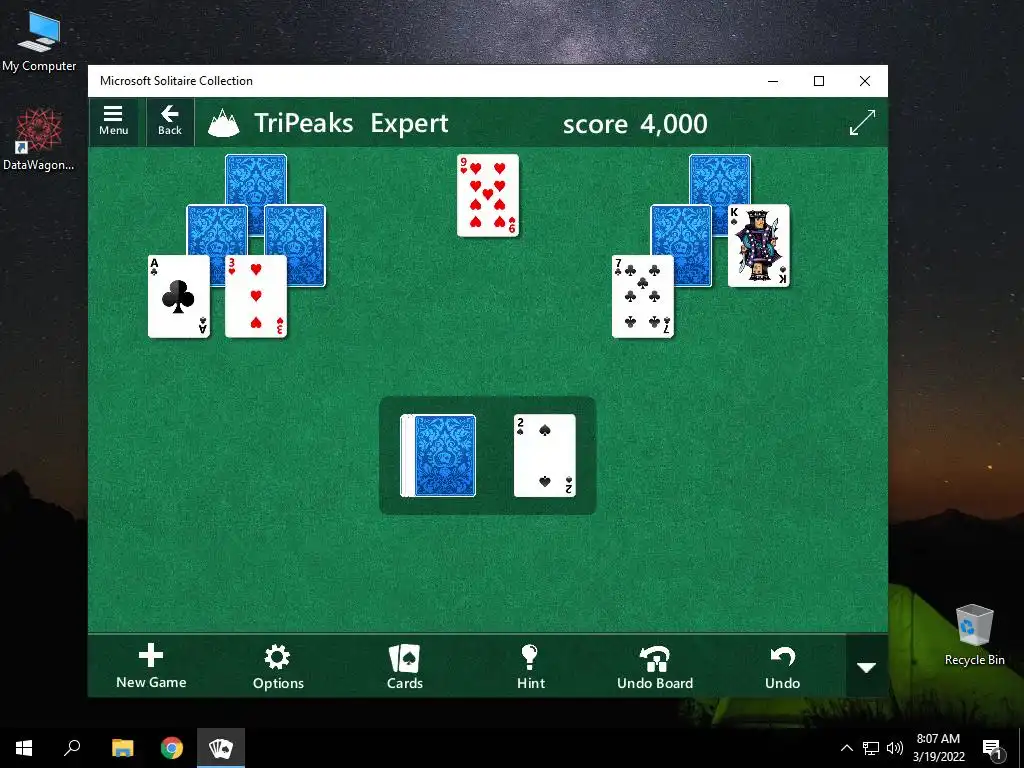Click the 2 of spades waste card
The height and width of the screenshot is (768, 1024).
pyautogui.click(x=545, y=456)
